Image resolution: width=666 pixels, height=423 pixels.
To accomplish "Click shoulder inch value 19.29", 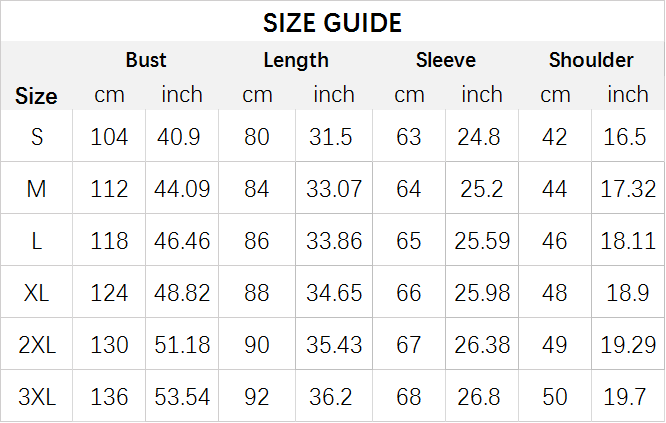I will pyautogui.click(x=628, y=345).
